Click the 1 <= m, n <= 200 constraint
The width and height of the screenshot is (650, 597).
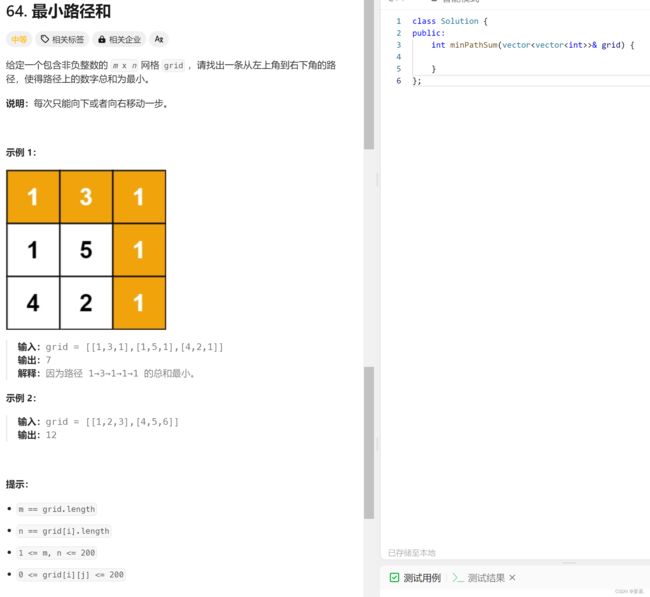57,553
